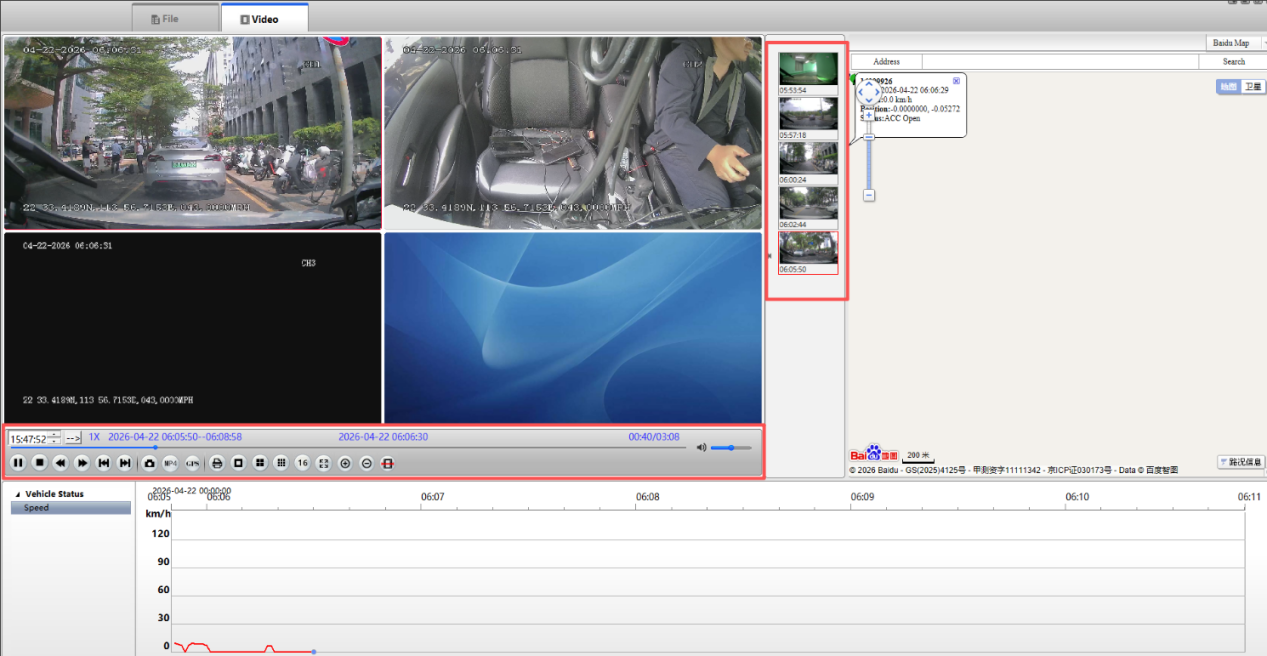Toggle satellite map view 卫星
This screenshot has width=1267, height=656.
[1252, 87]
